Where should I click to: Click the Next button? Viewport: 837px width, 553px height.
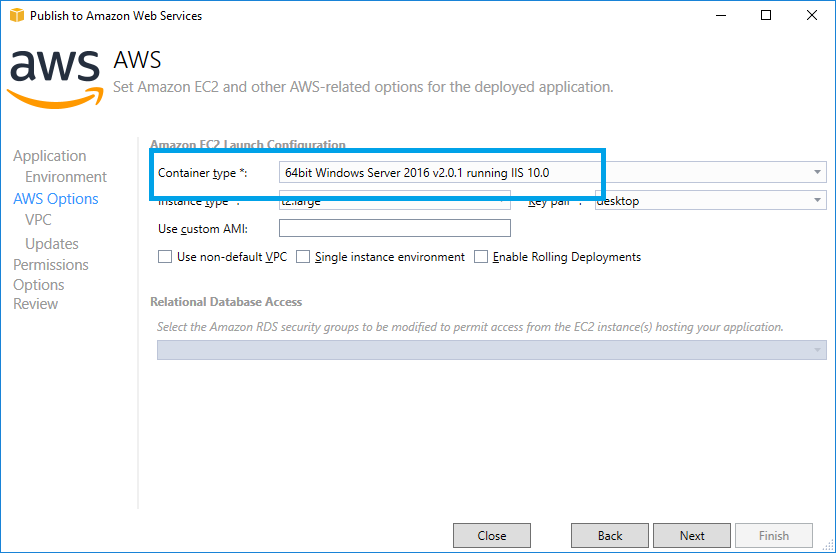click(692, 535)
